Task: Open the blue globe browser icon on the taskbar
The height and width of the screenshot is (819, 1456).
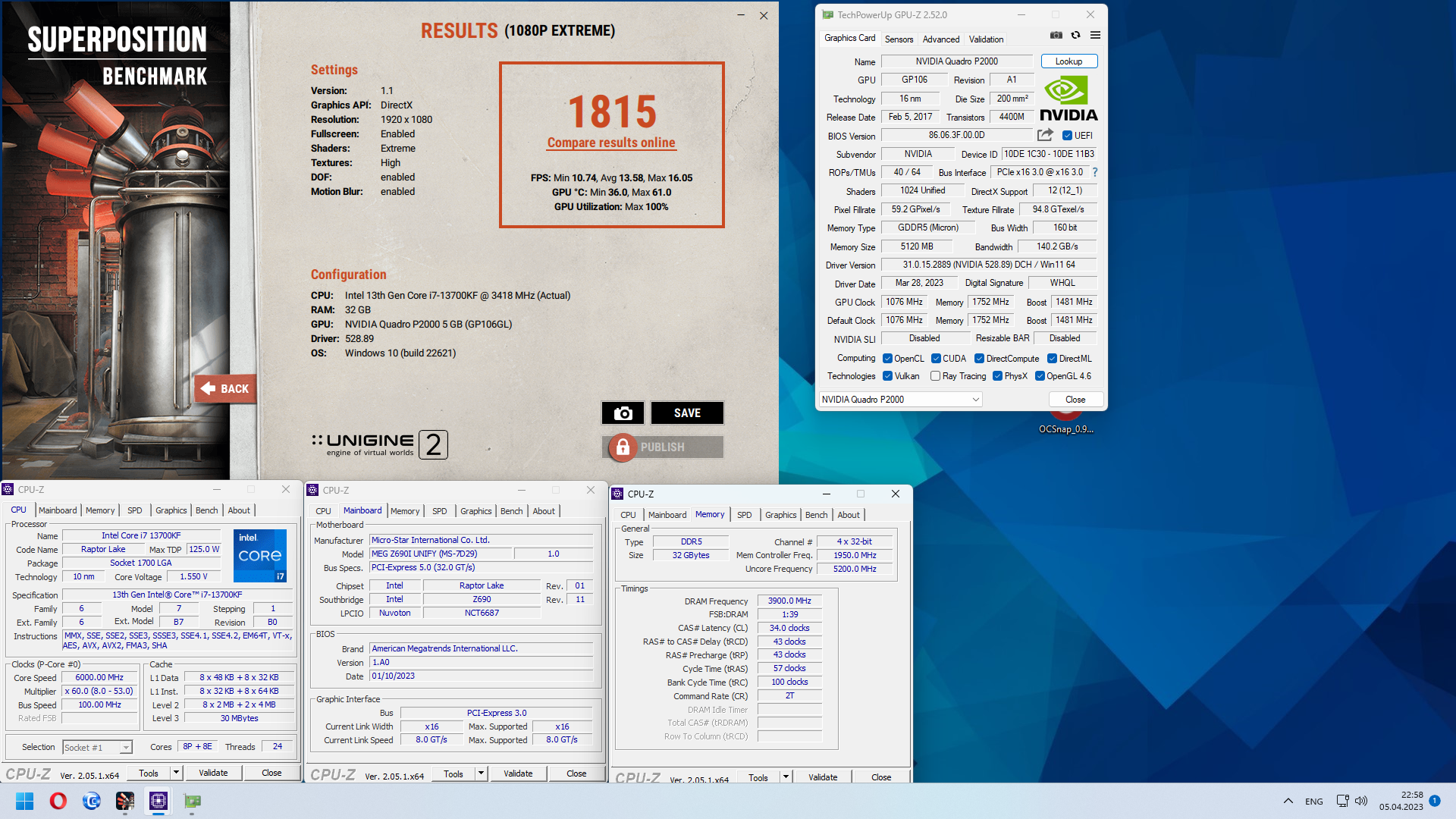Action: tap(91, 801)
